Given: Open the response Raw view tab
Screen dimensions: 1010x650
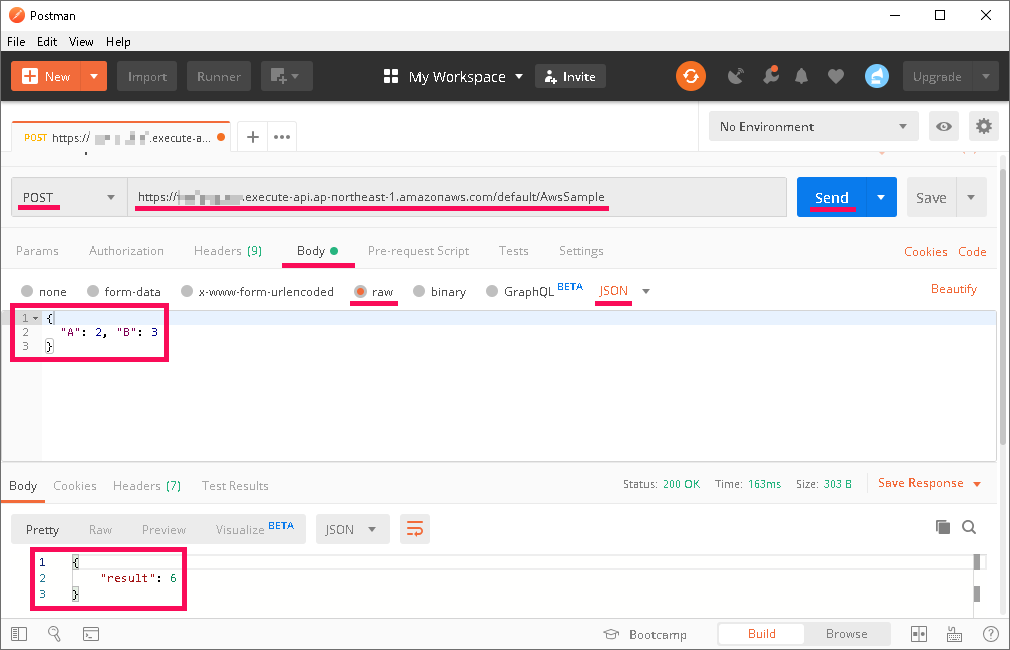Looking at the screenshot, I should tap(100, 530).
